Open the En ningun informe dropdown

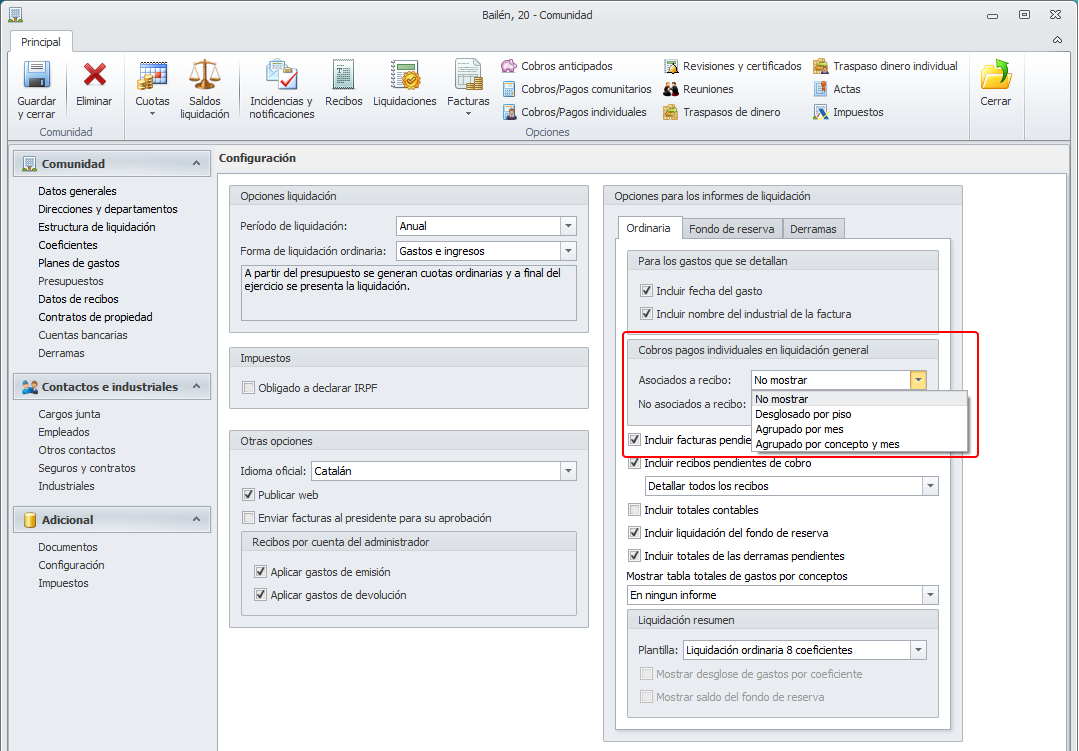[930, 595]
